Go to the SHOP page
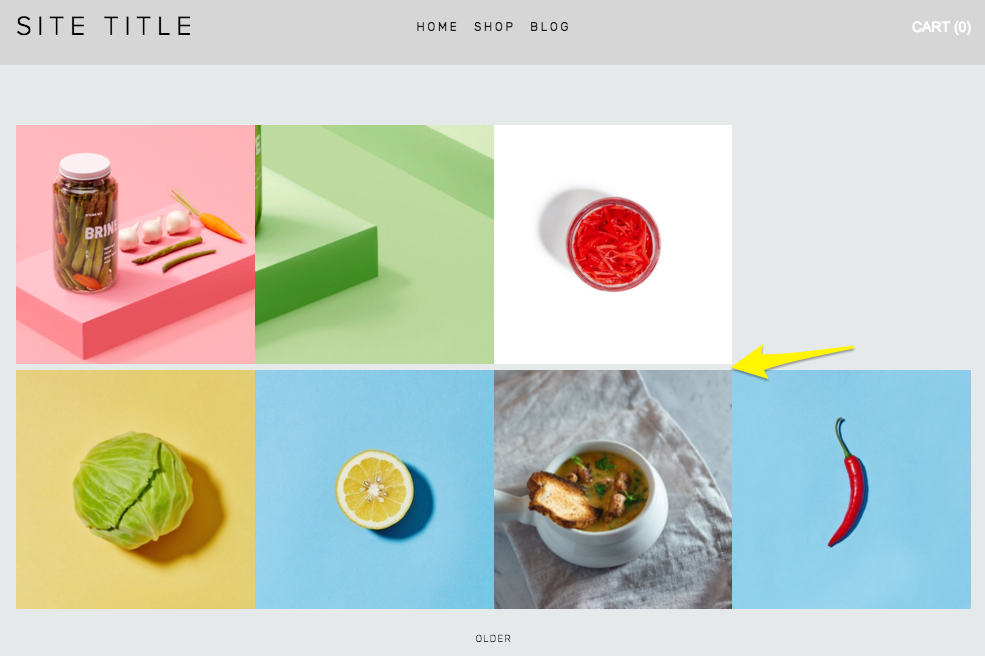Screen dimensions: 985x656 click(494, 27)
